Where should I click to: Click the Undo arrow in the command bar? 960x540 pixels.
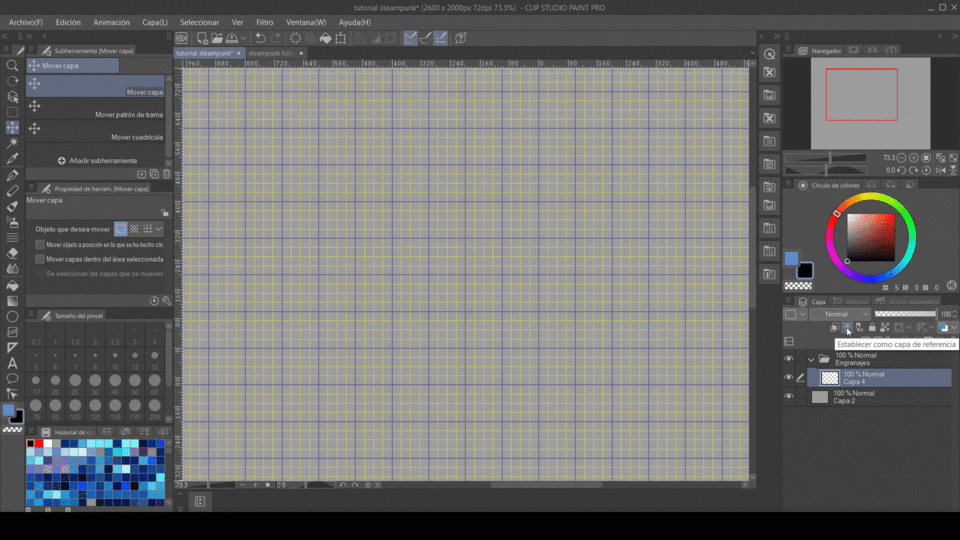[x=261, y=38]
